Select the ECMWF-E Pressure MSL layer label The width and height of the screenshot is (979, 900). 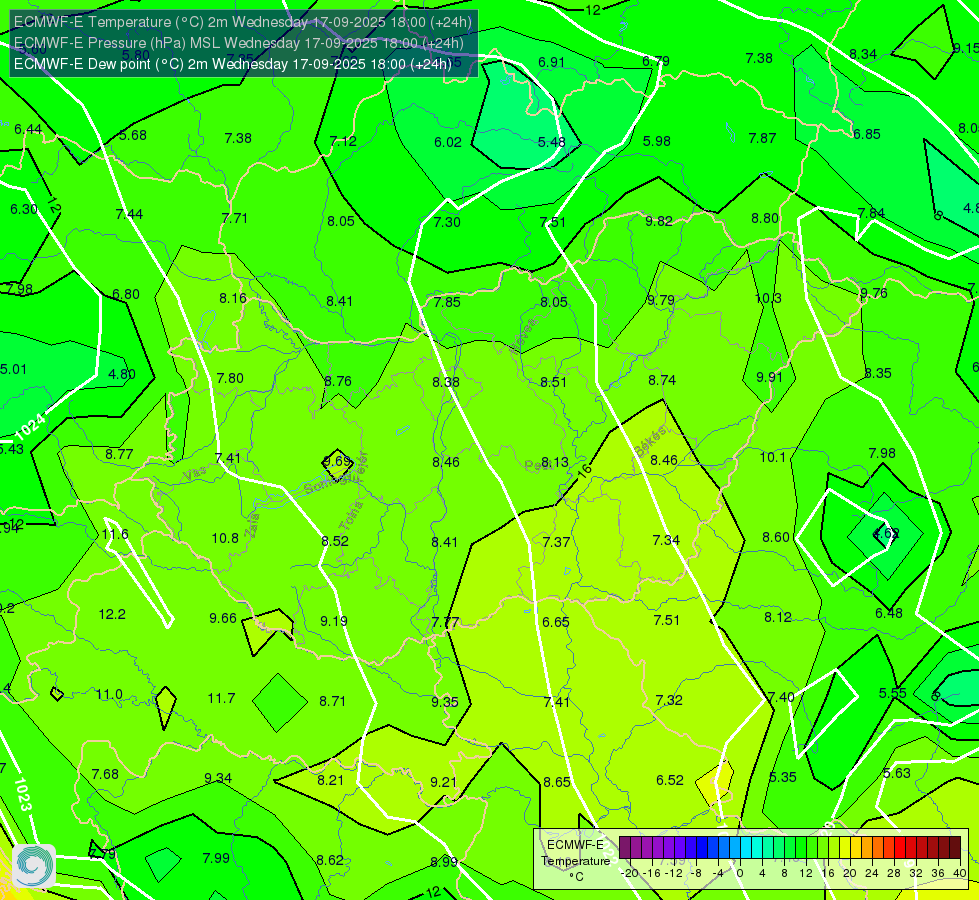pyautogui.click(x=239, y=43)
